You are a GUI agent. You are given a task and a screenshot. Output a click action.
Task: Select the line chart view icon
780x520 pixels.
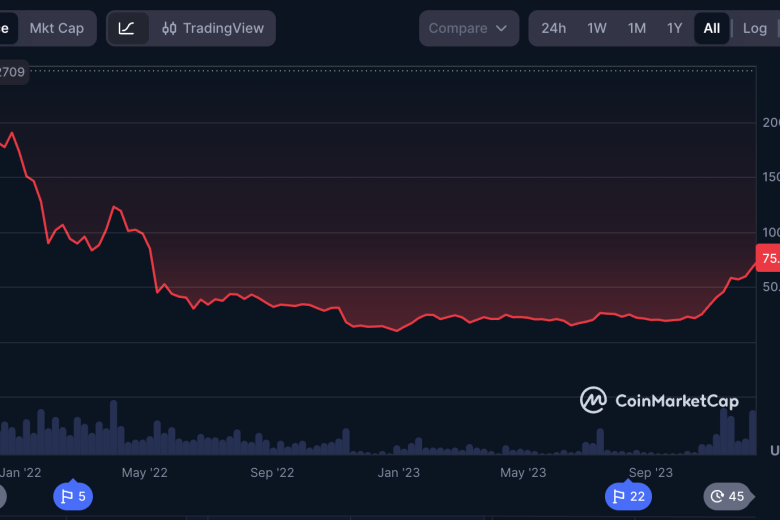tap(127, 28)
